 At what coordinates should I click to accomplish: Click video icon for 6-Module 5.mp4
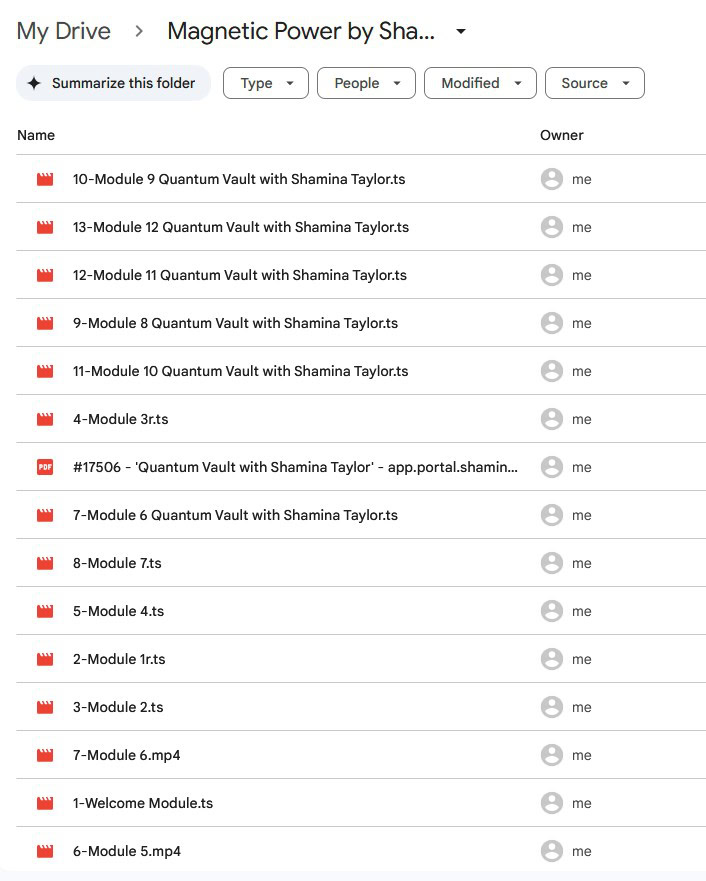pyautogui.click(x=45, y=851)
